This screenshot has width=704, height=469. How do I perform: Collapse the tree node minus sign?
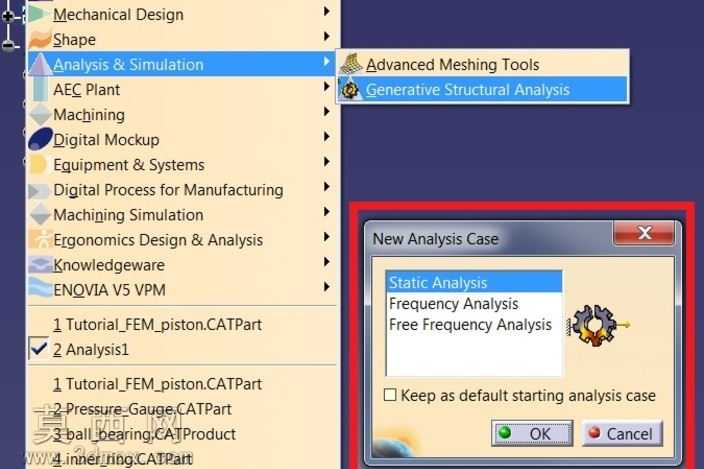point(8,44)
